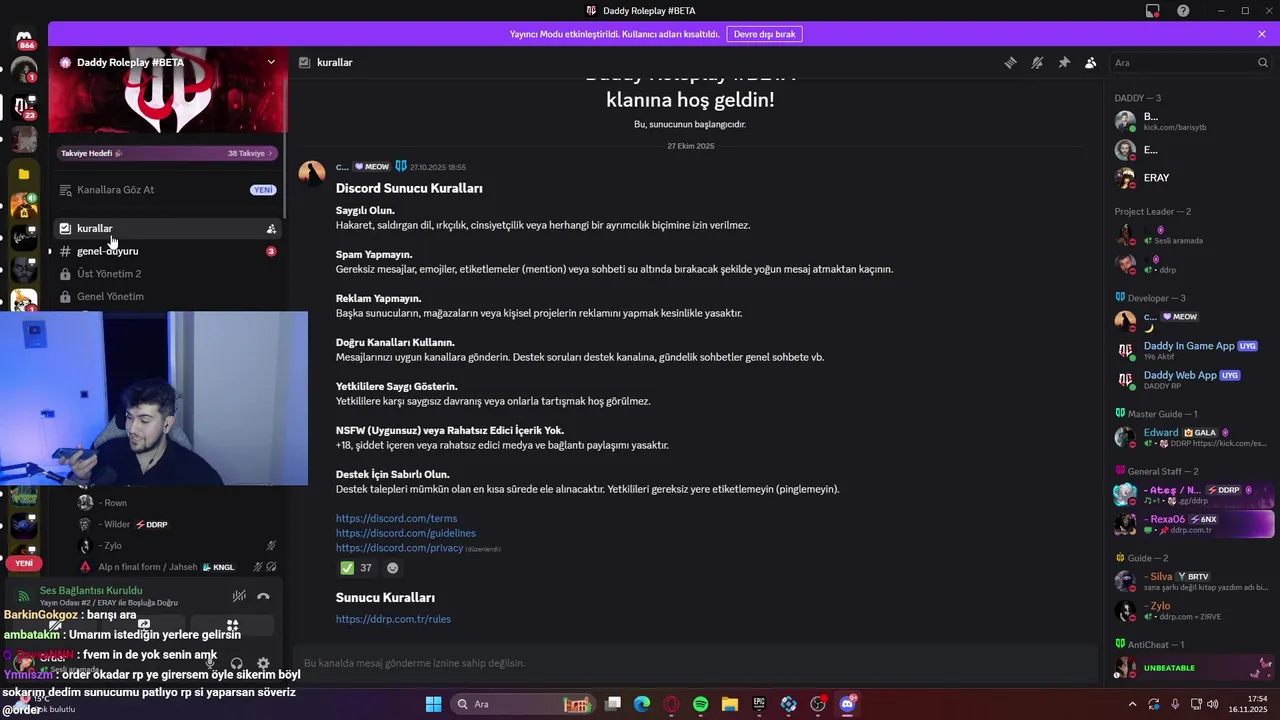The width and height of the screenshot is (1280, 720).
Task: Click the YENİ new unread pill in server list
Action: pos(24,563)
